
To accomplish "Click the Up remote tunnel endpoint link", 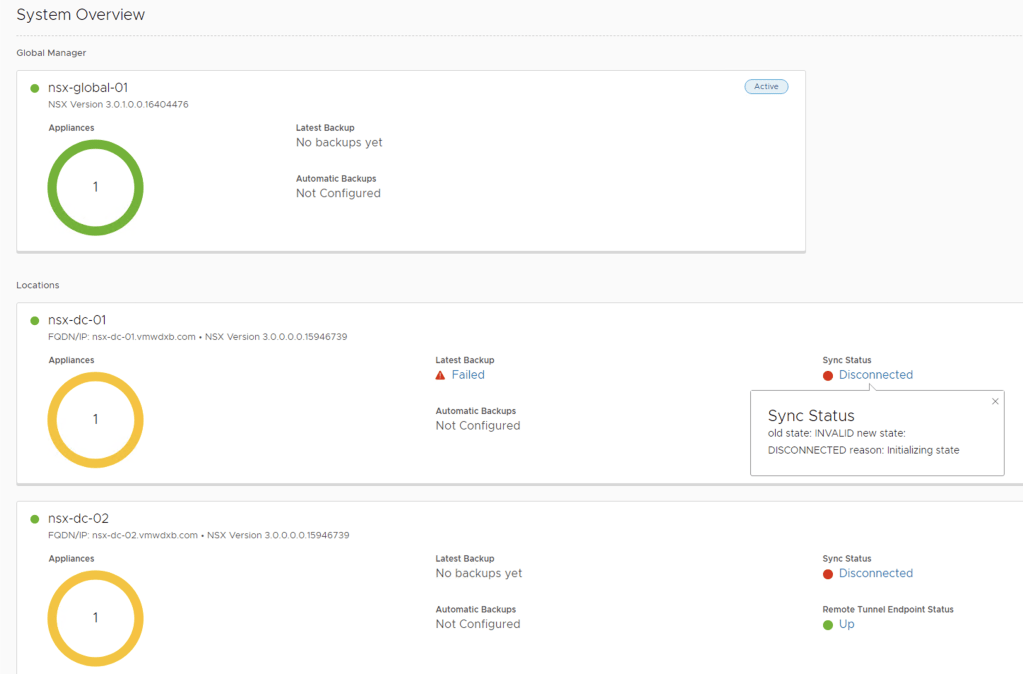I will point(846,624).
